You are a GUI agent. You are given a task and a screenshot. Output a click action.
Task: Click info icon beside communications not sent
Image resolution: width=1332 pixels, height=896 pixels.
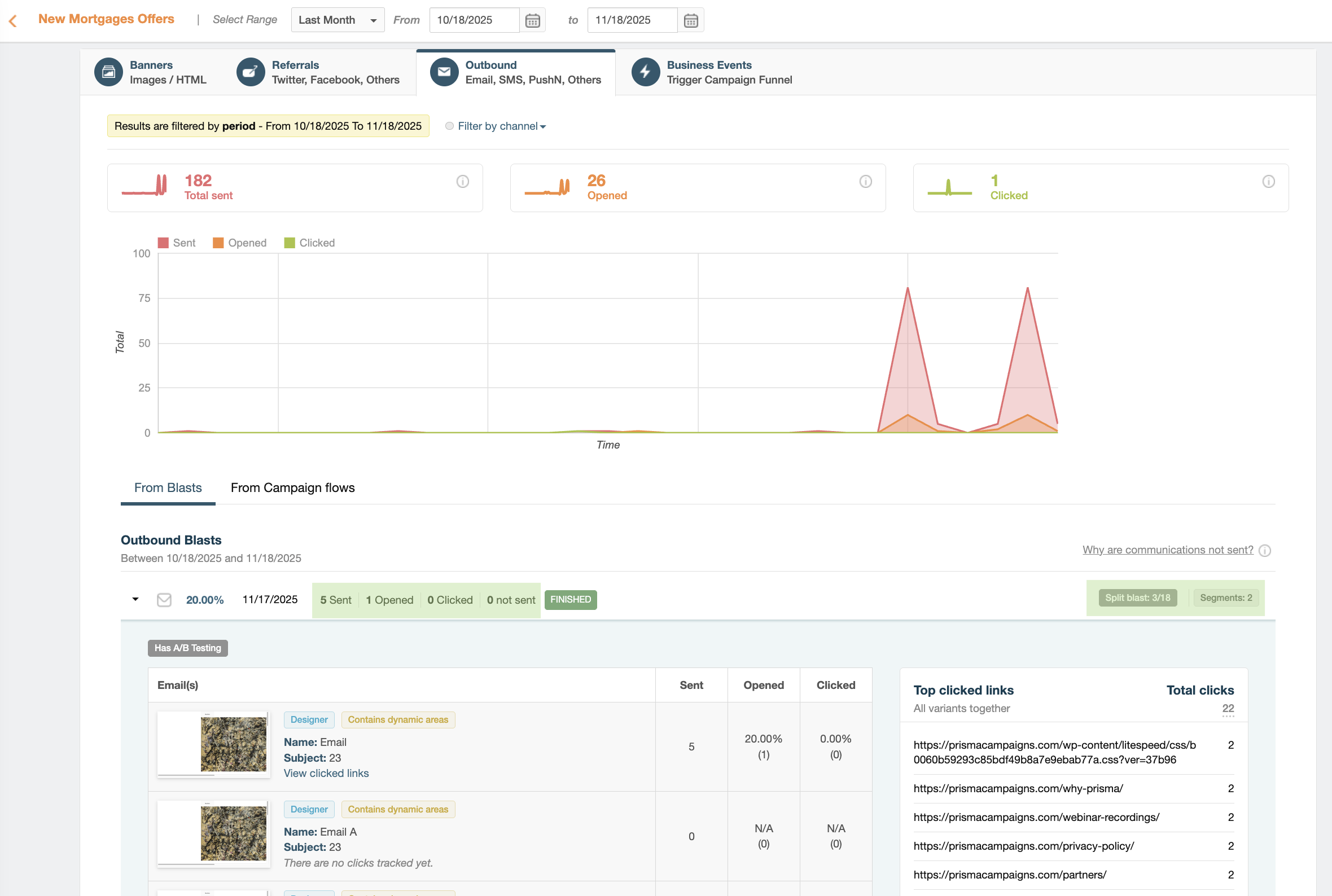point(1265,550)
